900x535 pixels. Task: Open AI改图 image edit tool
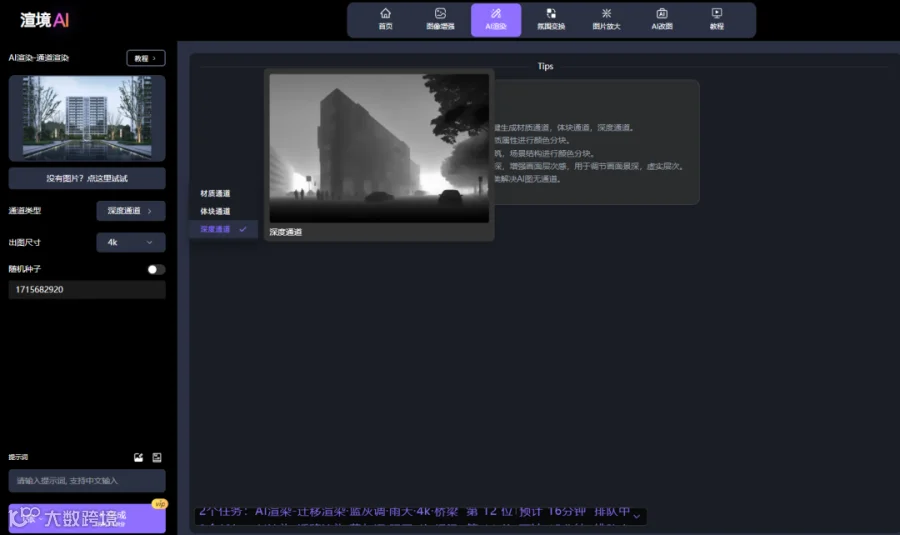tap(662, 20)
